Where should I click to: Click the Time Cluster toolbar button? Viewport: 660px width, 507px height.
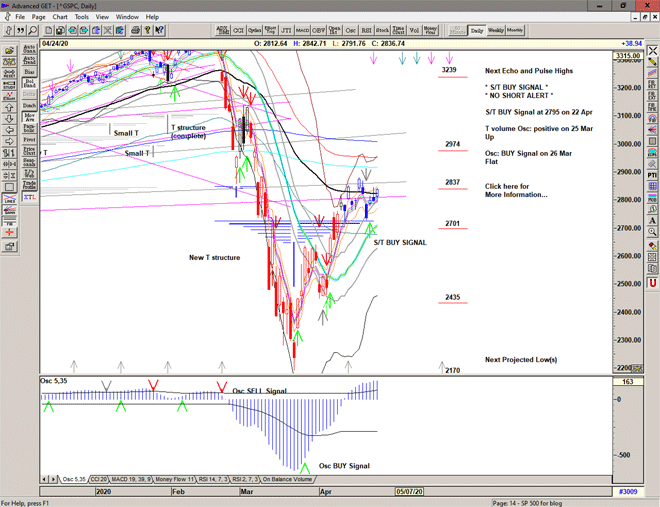coord(398,31)
